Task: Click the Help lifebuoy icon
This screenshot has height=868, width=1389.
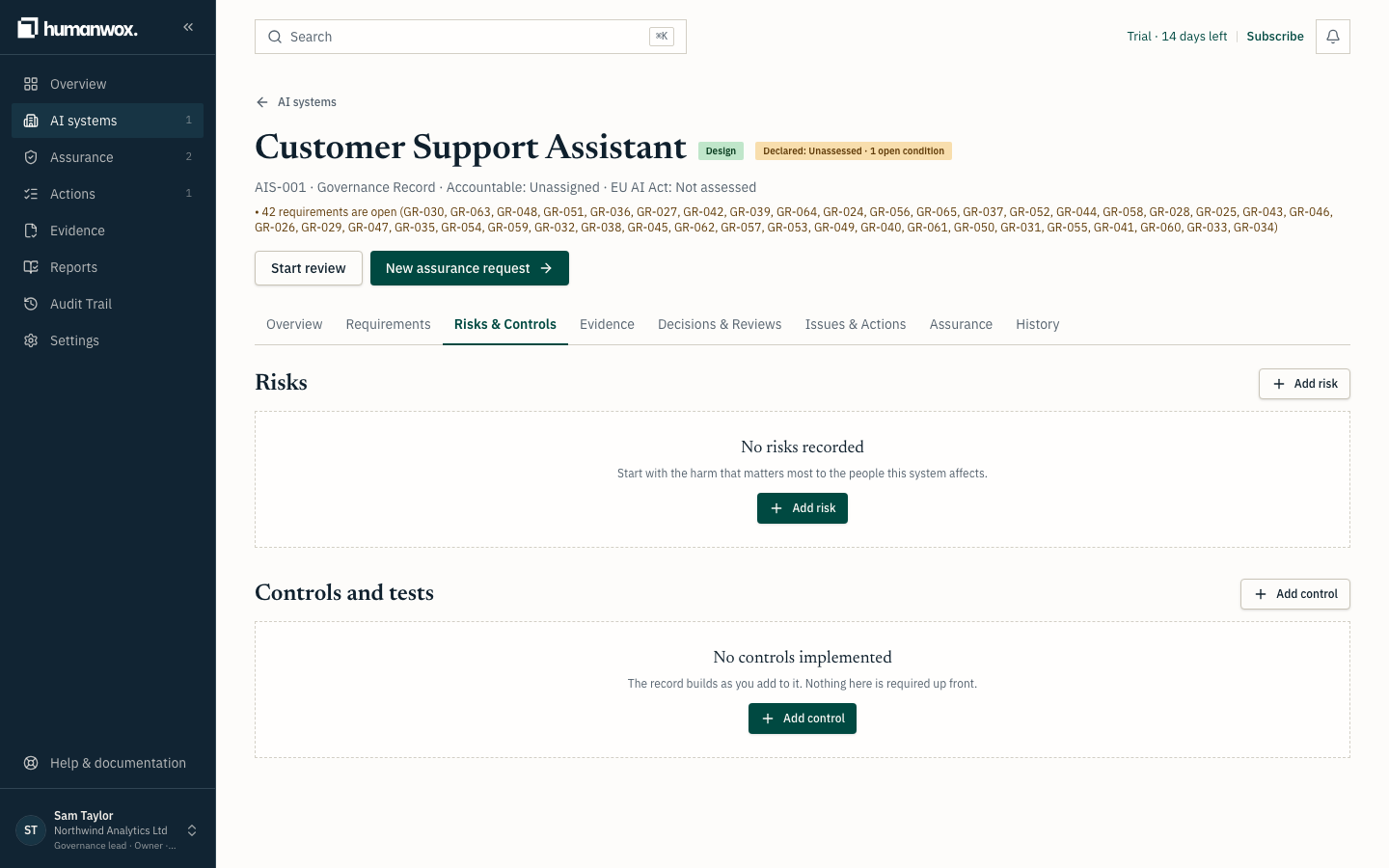Action: tap(31, 763)
